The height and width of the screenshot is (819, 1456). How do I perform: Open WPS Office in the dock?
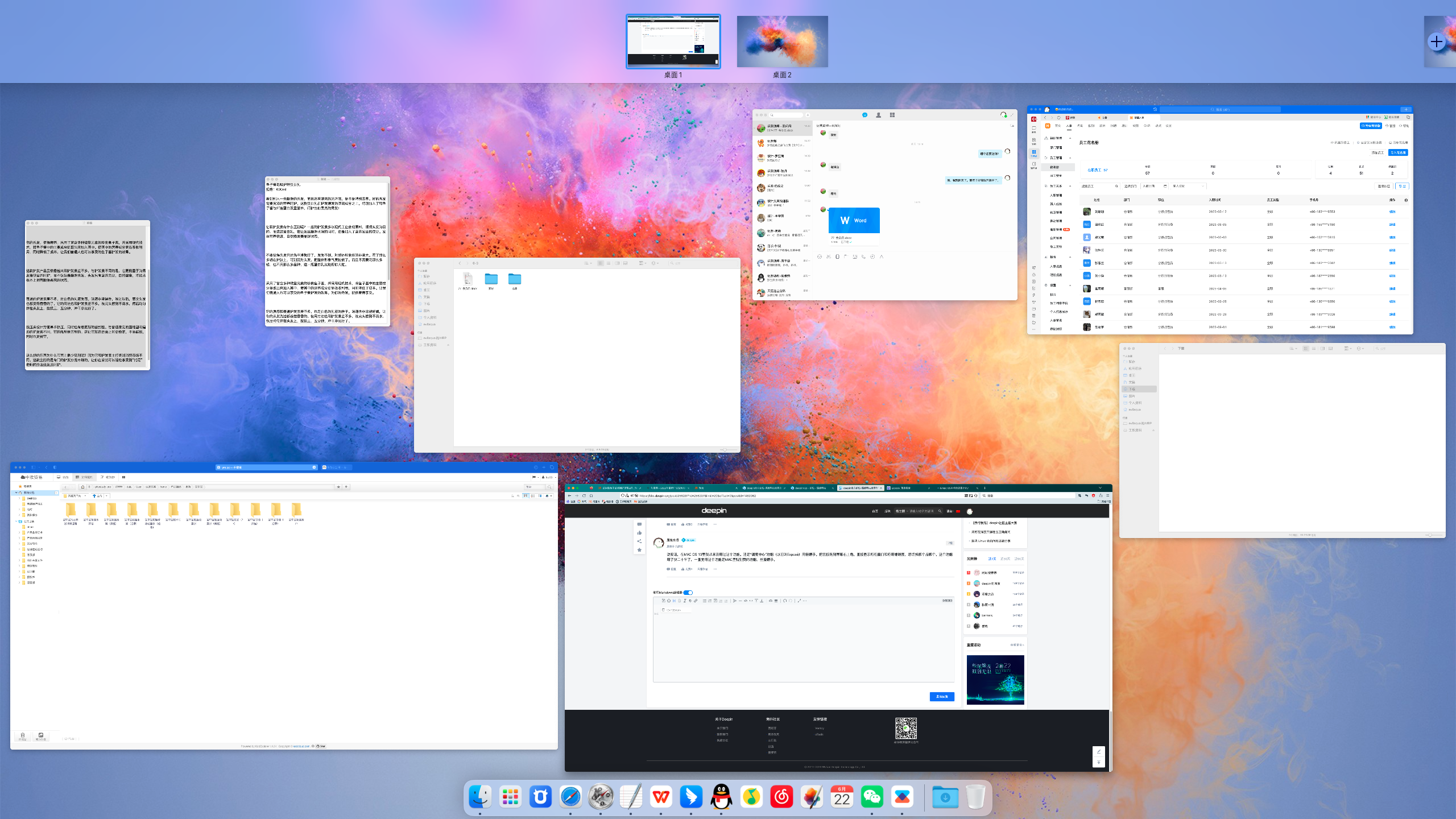[x=661, y=797]
